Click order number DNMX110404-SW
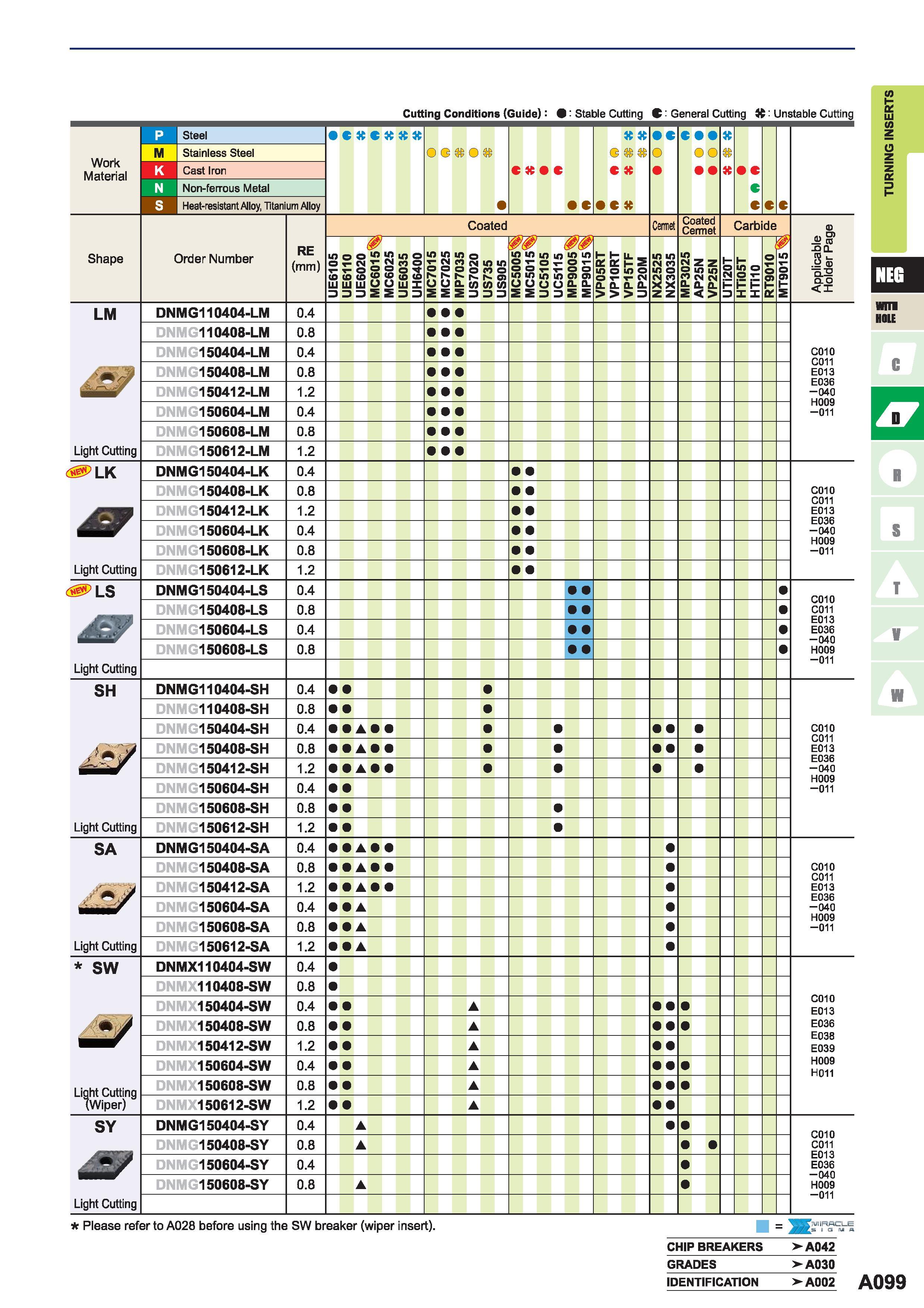 click(214, 967)
